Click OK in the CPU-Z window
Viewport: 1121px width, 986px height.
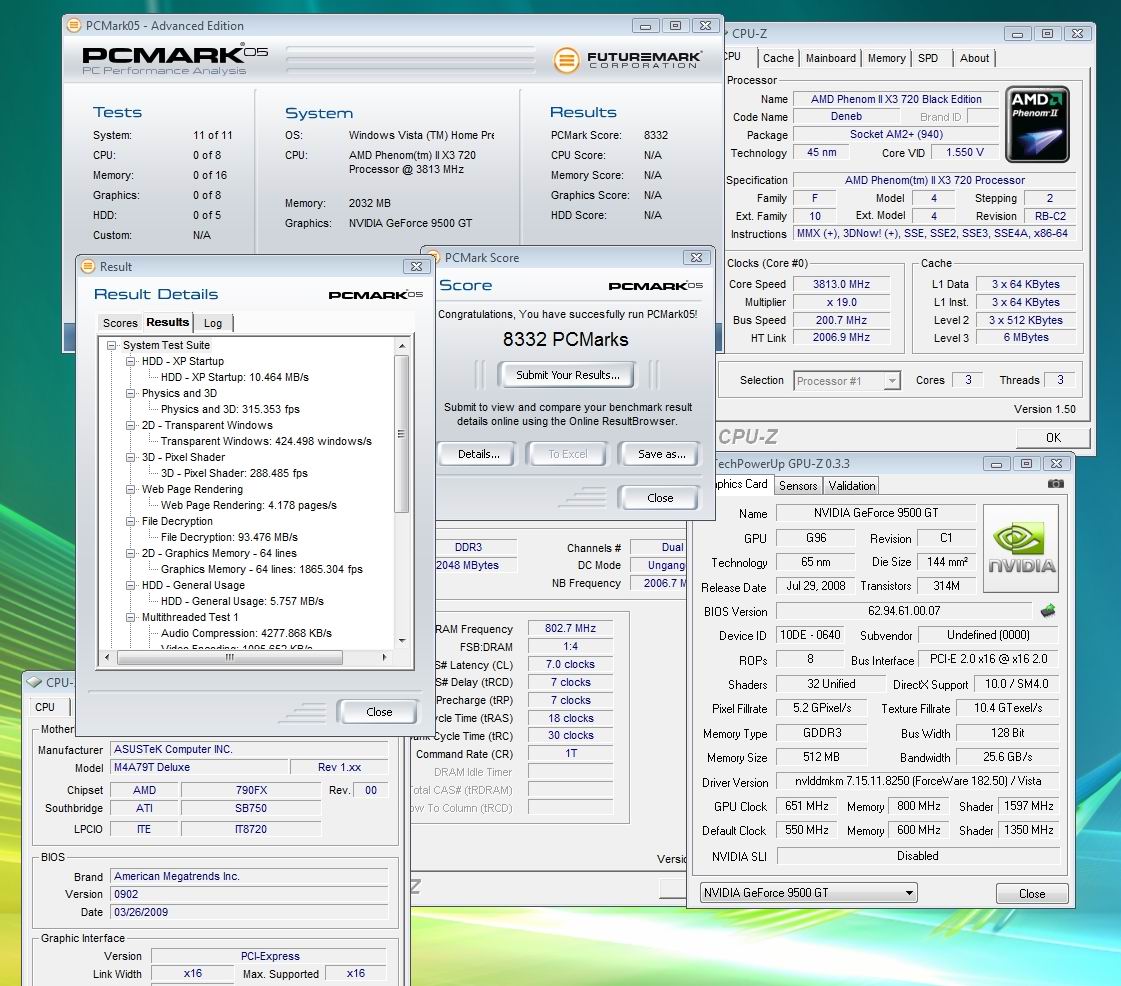pyautogui.click(x=1053, y=437)
